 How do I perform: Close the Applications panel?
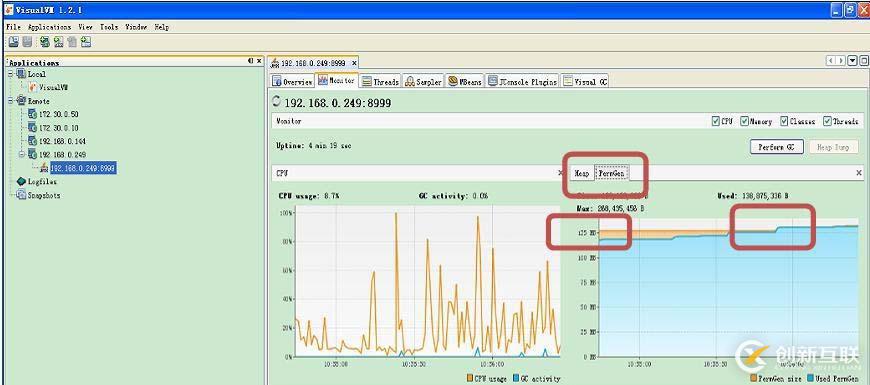click(x=259, y=61)
